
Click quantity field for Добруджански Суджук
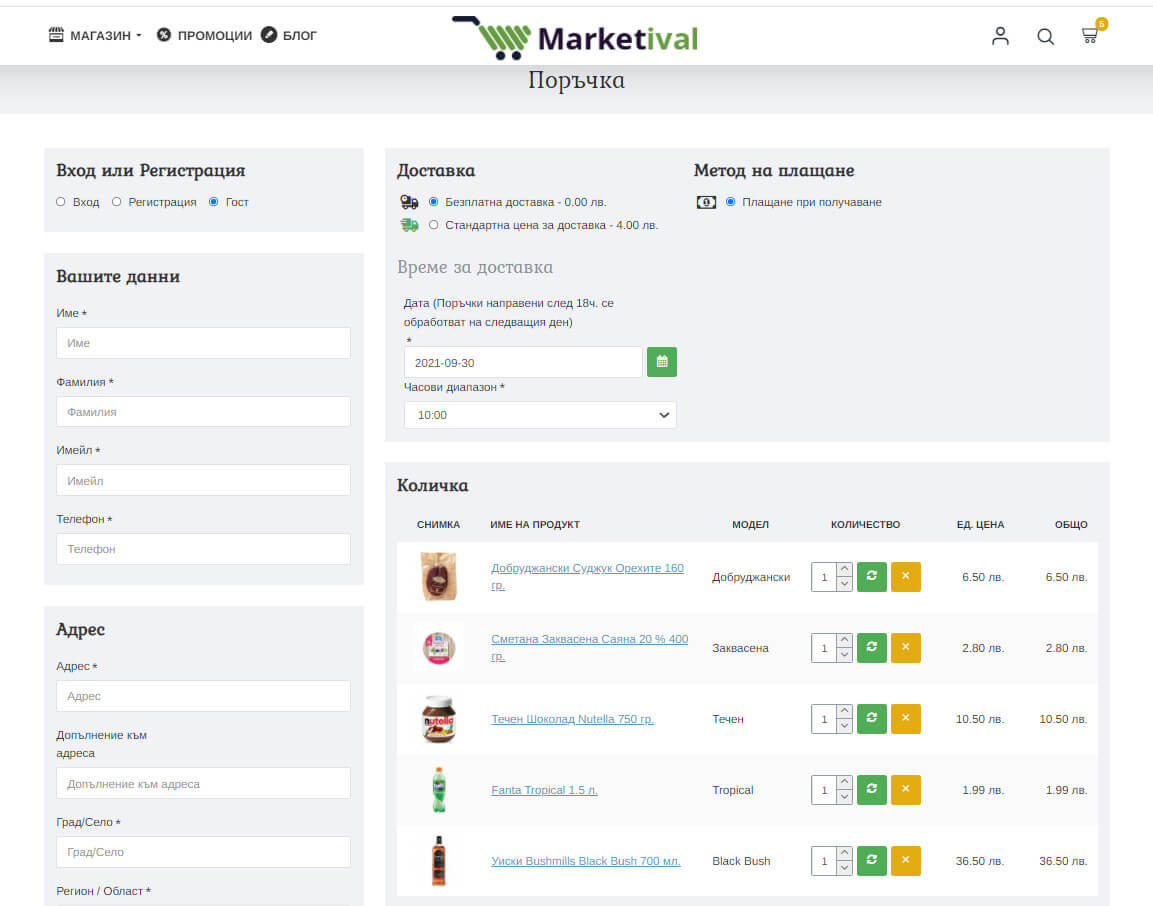pyautogui.click(x=824, y=577)
